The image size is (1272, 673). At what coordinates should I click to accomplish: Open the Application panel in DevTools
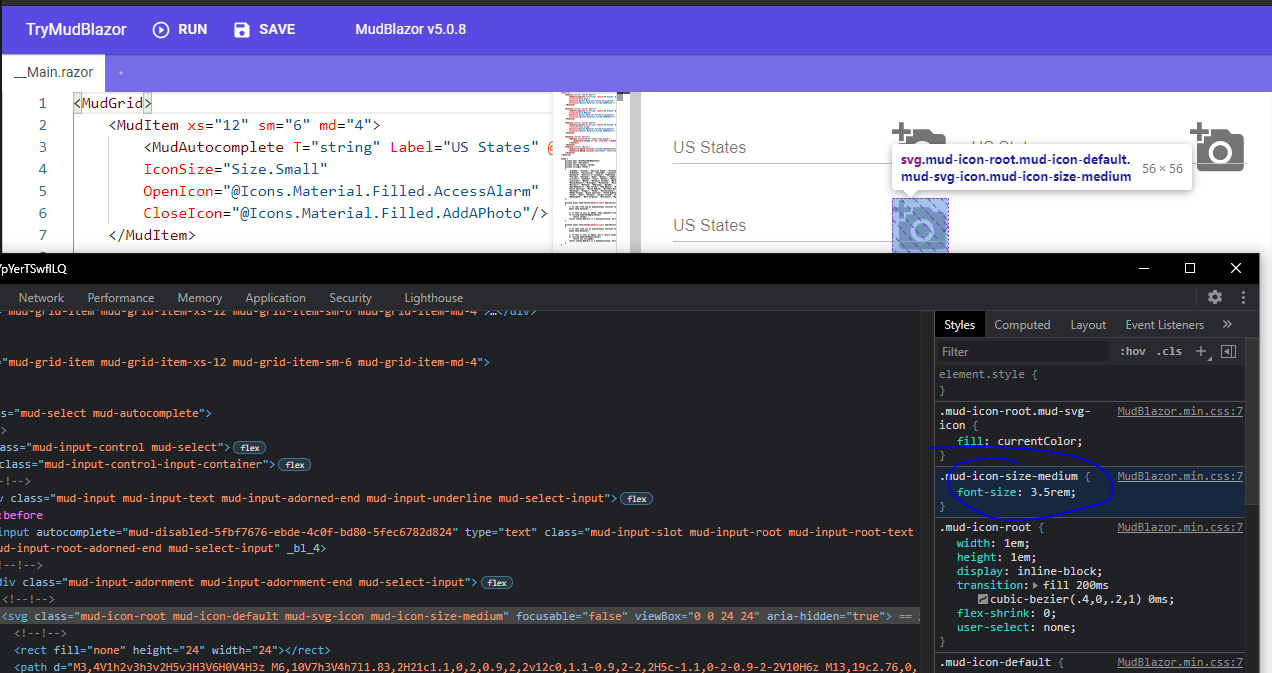pyautogui.click(x=275, y=297)
